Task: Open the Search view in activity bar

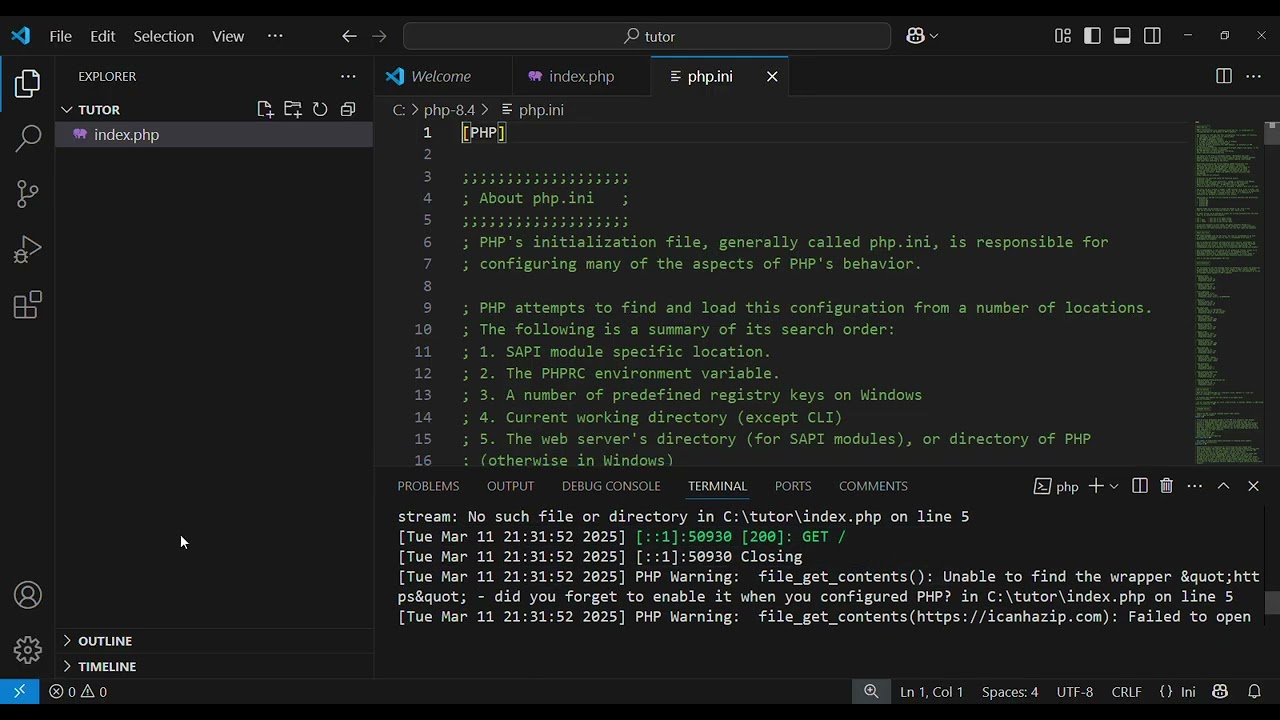Action: (28, 138)
